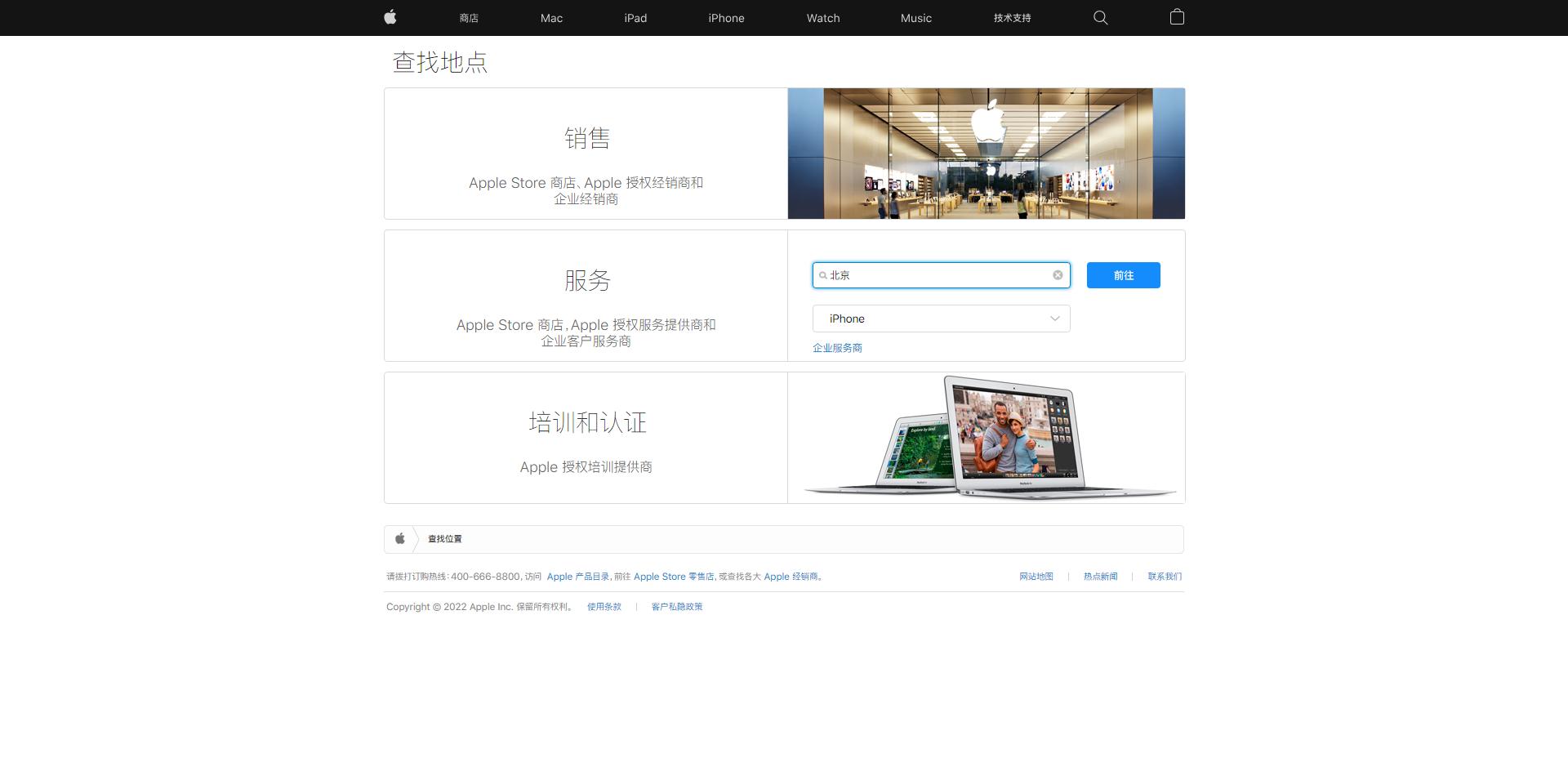Open the Apple Store 零售店 link
This screenshot has width=1568, height=771.
[674, 577]
